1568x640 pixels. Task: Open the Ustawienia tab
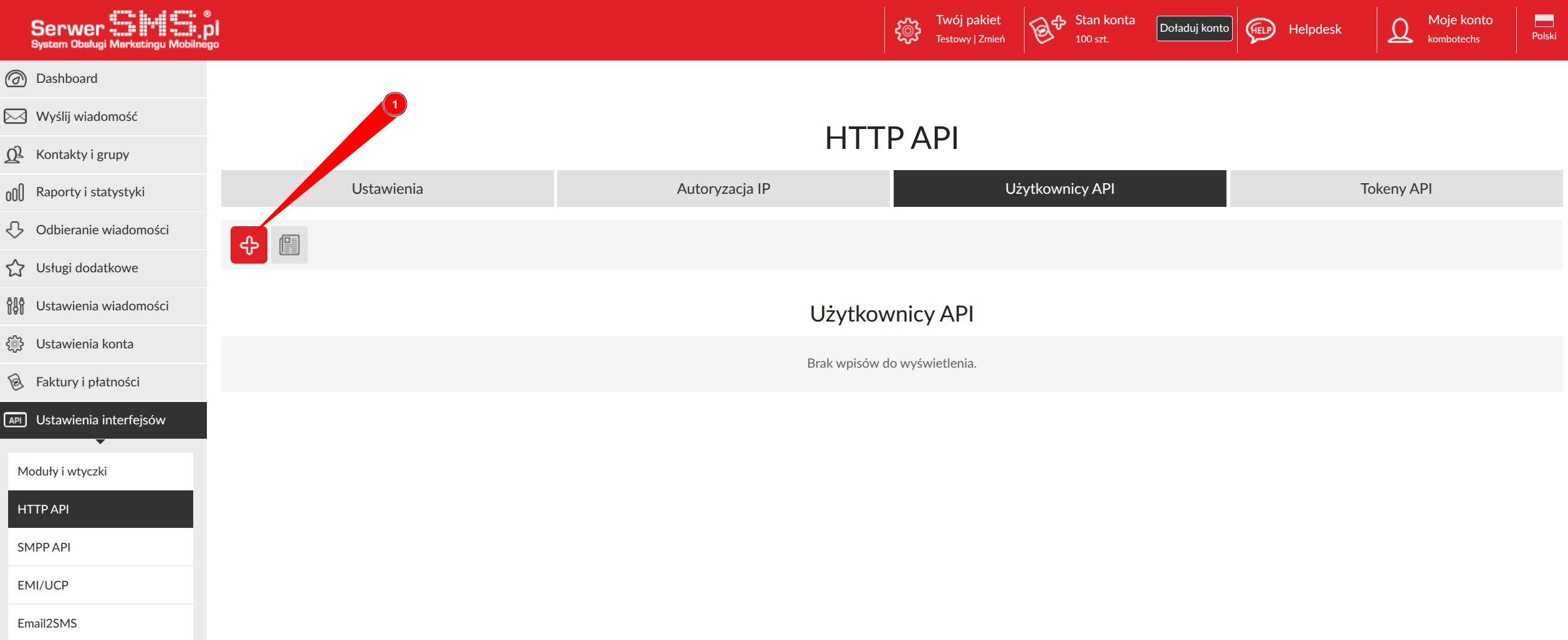click(387, 189)
